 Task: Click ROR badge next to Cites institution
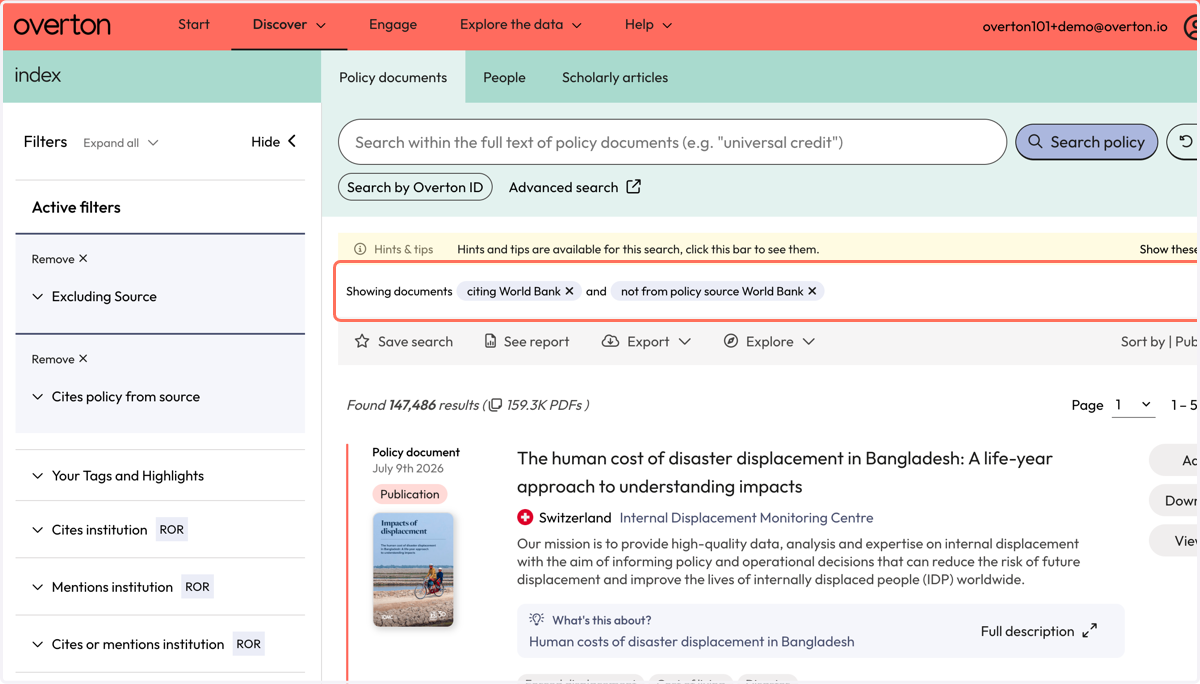[x=172, y=530]
